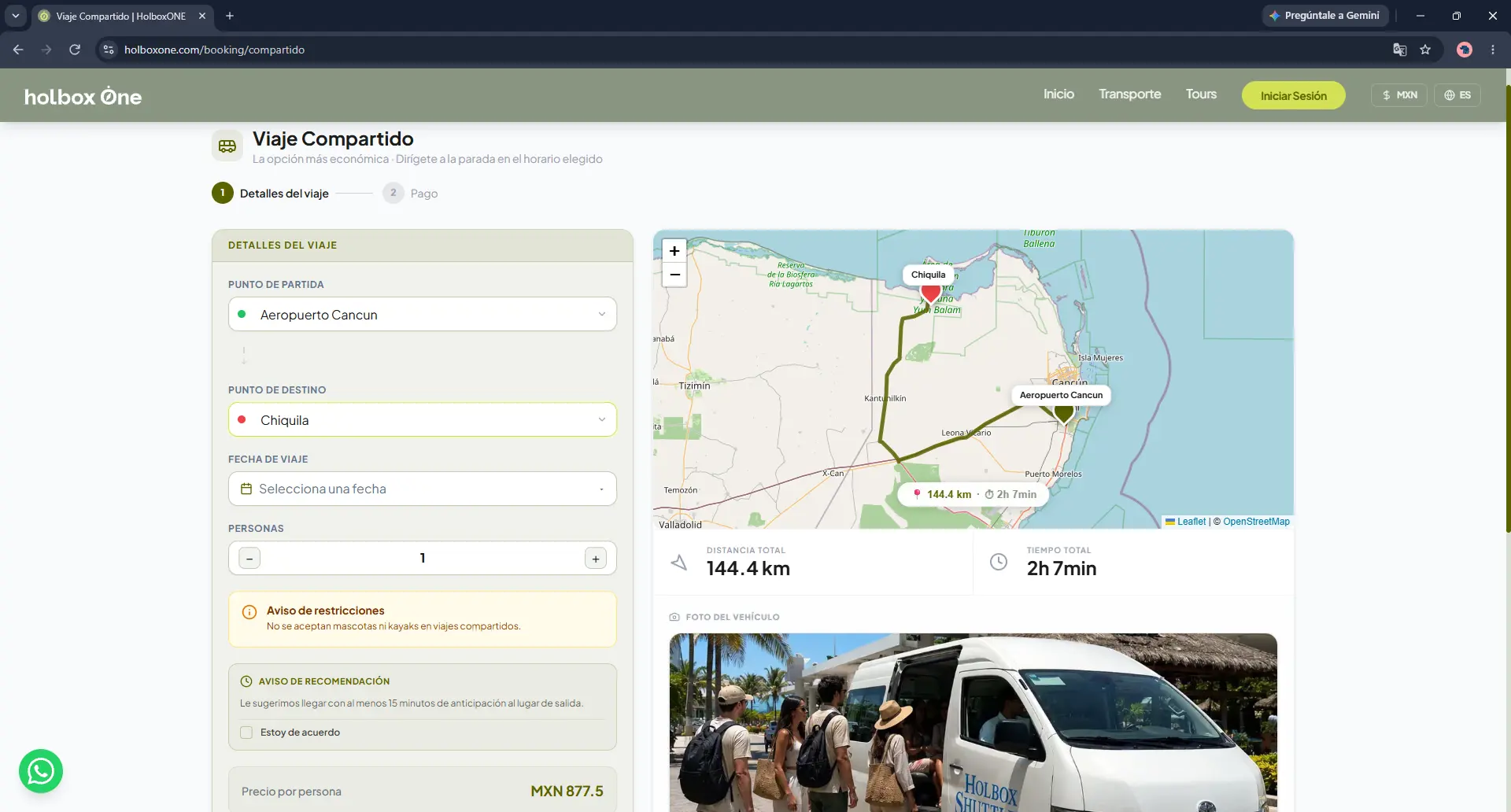This screenshot has width=1511, height=812.
Task: Open Chrome's translate page icon
Action: 1399,50
